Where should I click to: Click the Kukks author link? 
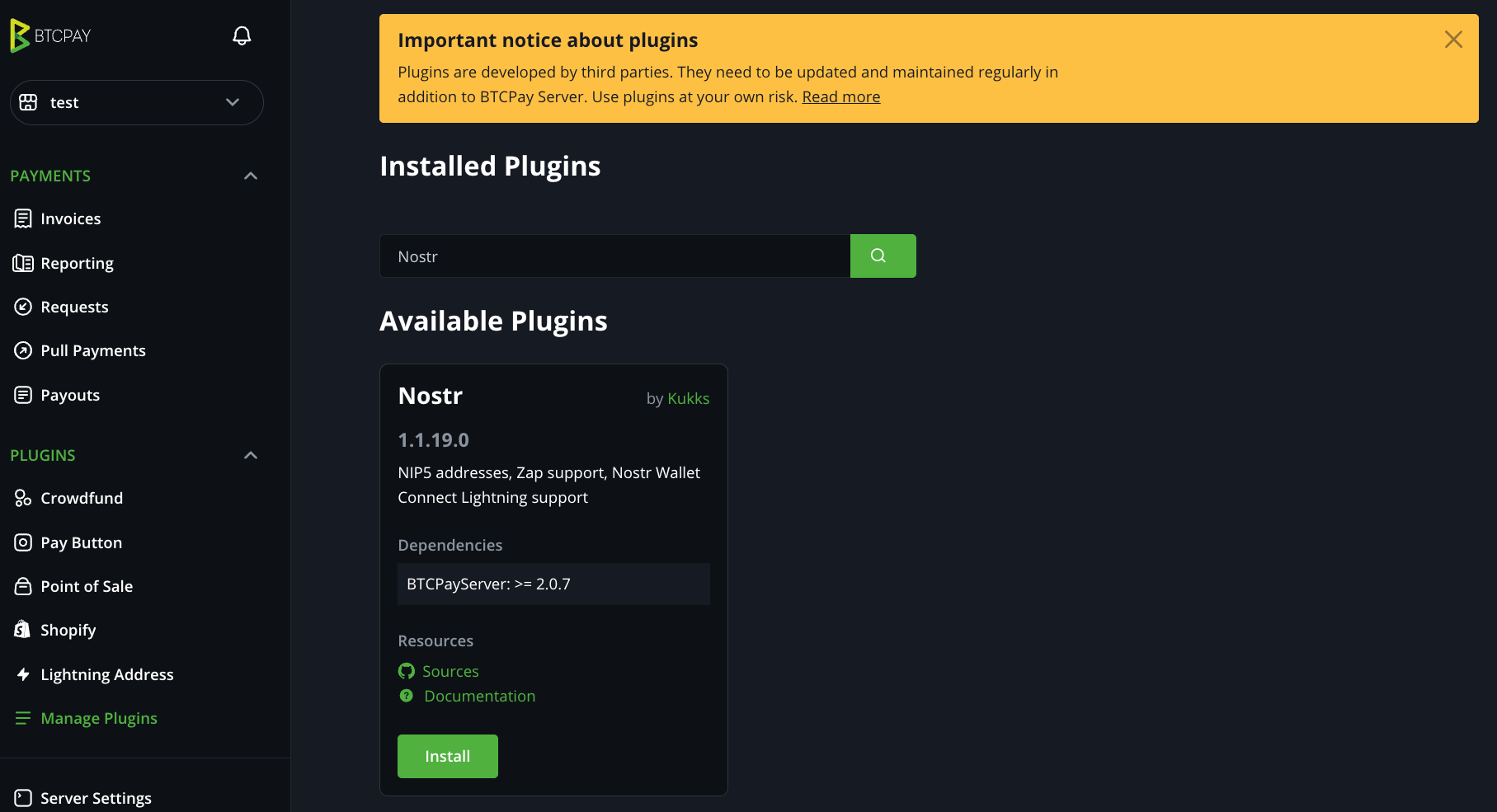pyautogui.click(x=688, y=398)
